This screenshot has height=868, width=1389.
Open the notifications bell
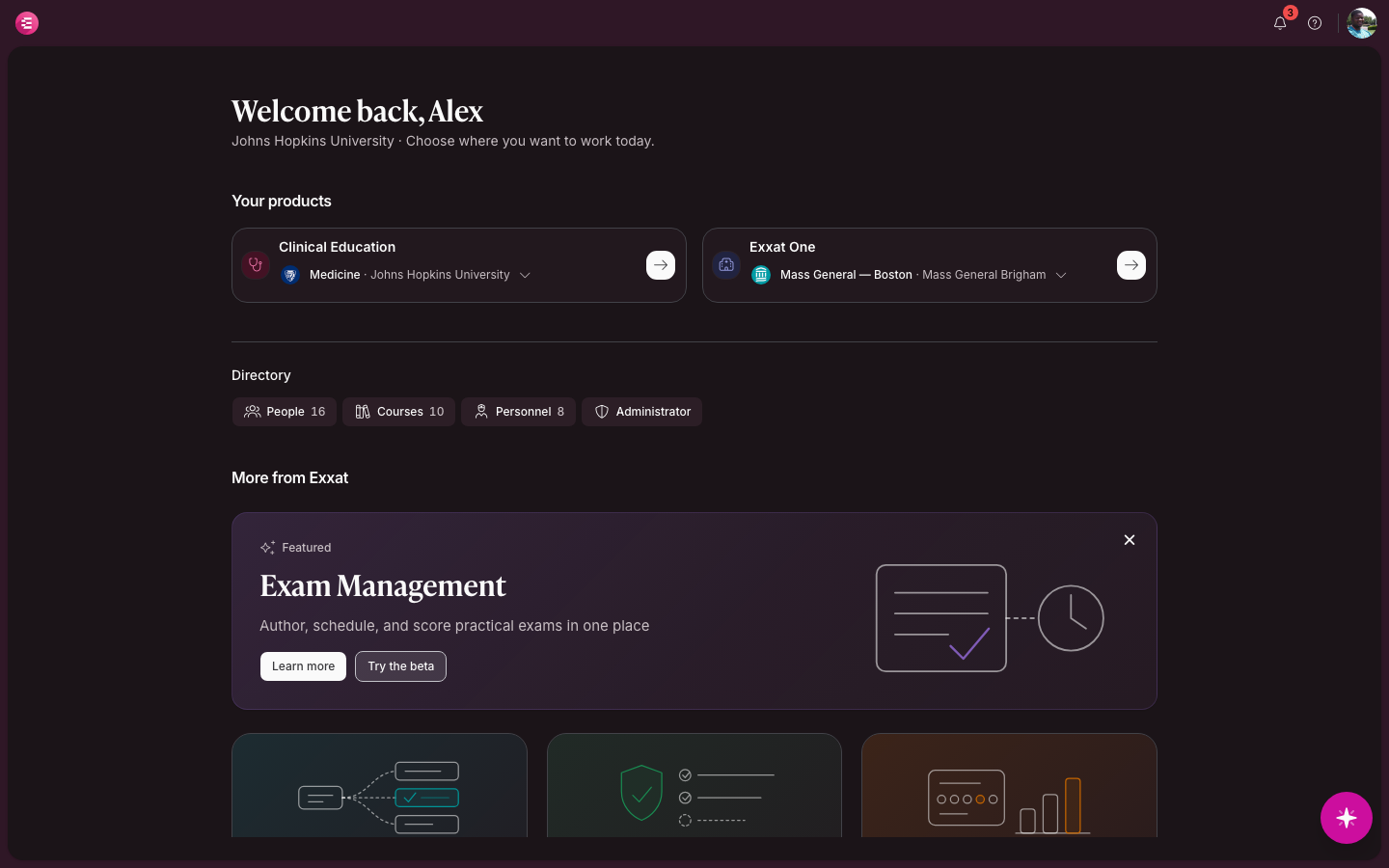1280,23
